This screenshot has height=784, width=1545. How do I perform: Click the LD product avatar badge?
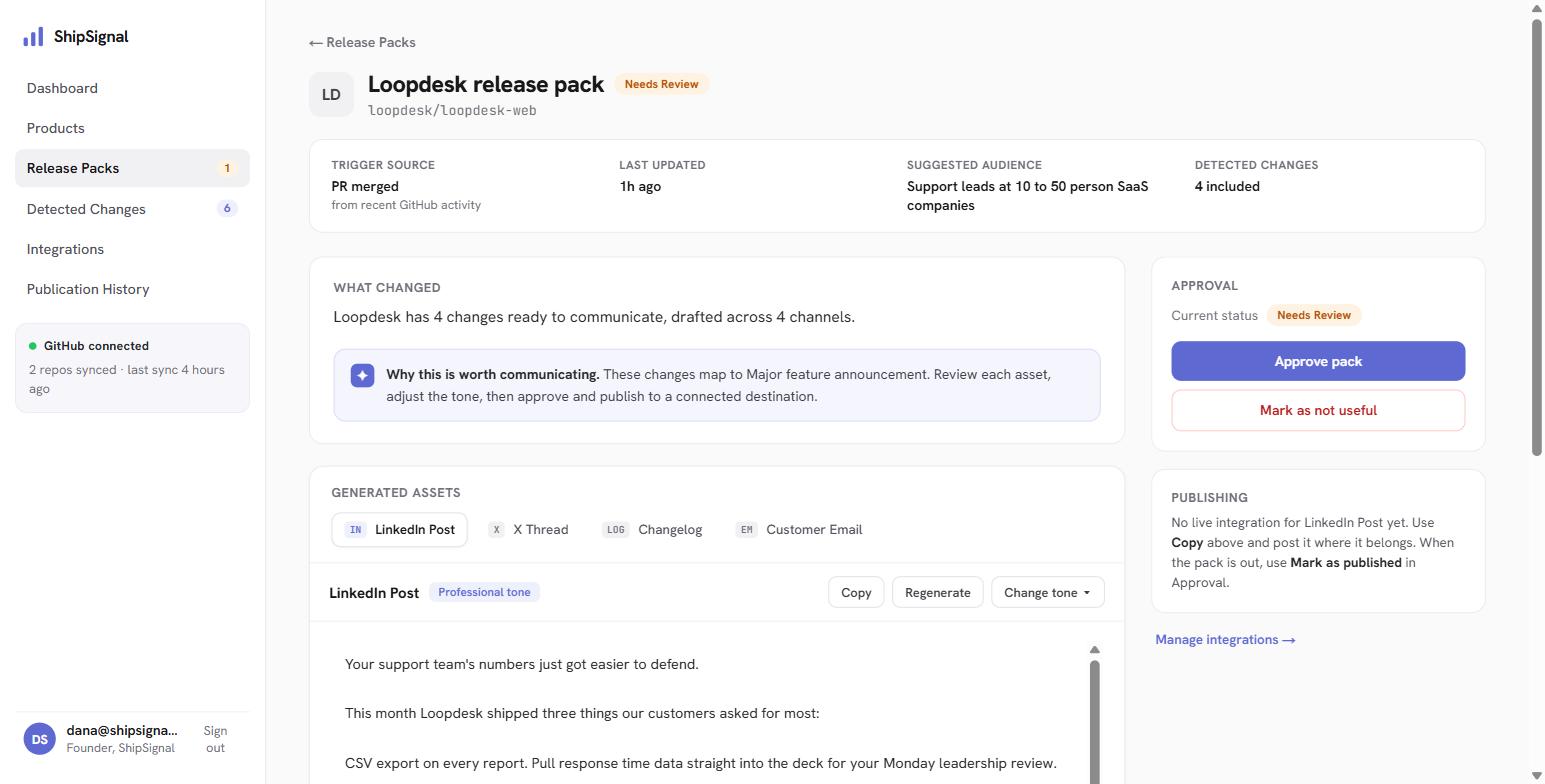coord(331,95)
